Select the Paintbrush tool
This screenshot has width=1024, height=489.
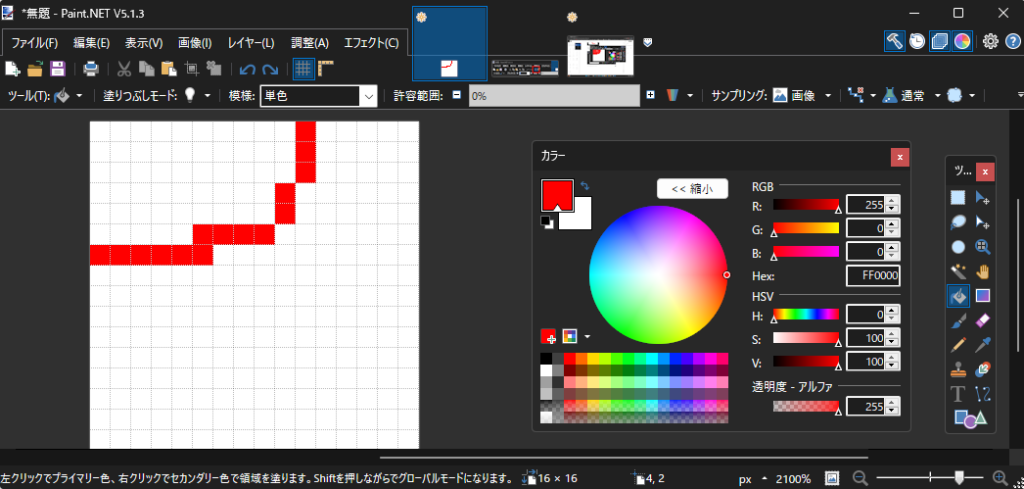pos(958,321)
